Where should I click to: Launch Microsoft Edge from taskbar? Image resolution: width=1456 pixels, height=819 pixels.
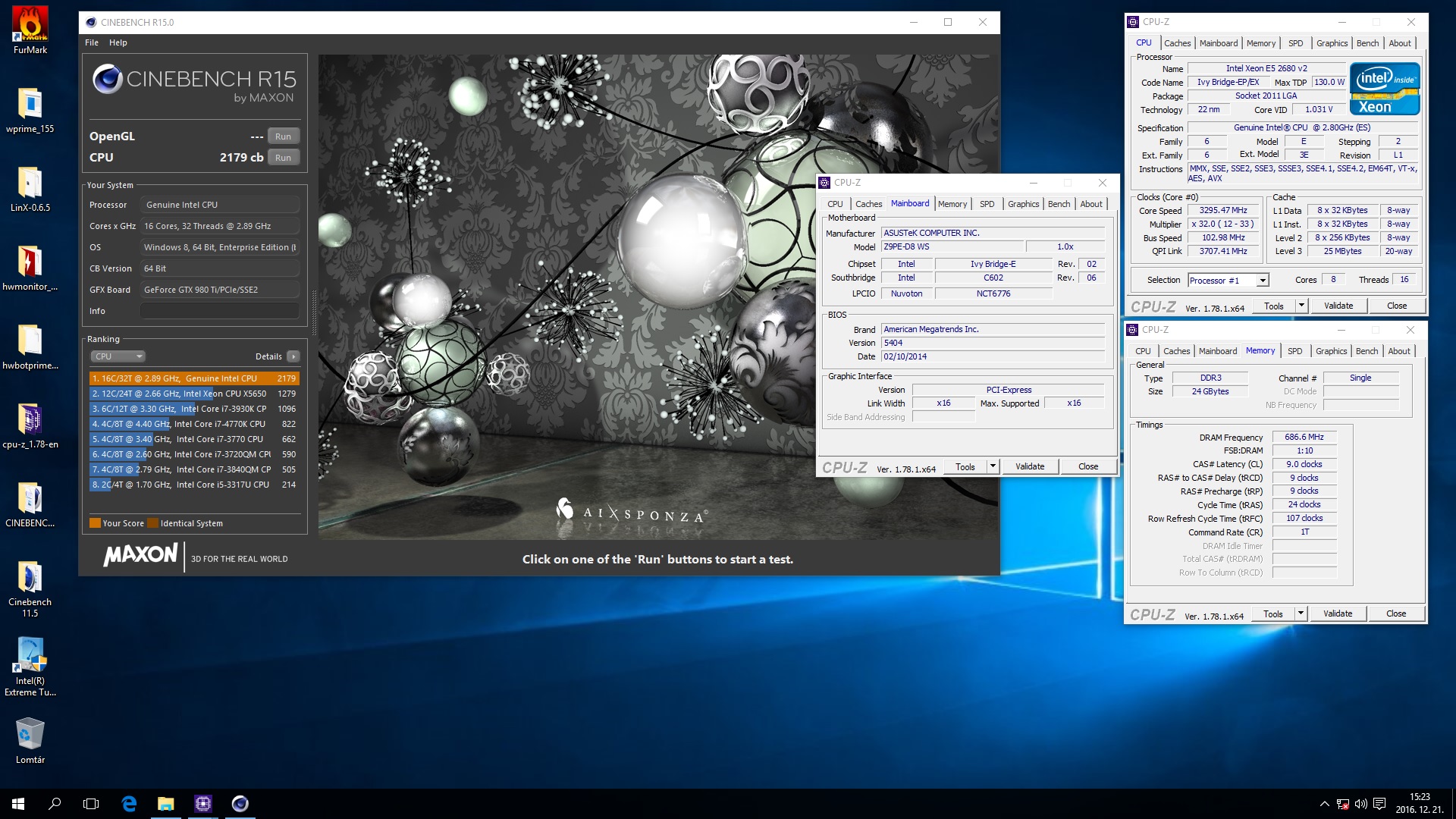pos(129,804)
